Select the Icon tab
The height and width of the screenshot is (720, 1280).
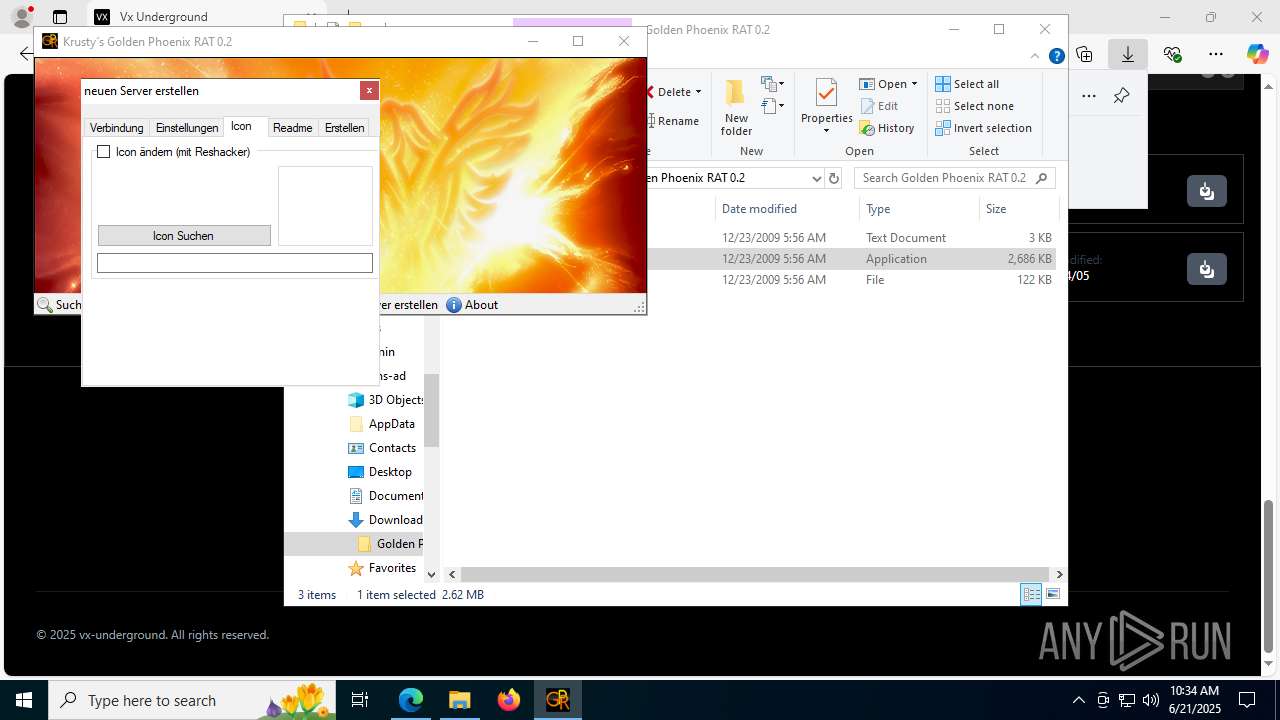[x=241, y=126]
